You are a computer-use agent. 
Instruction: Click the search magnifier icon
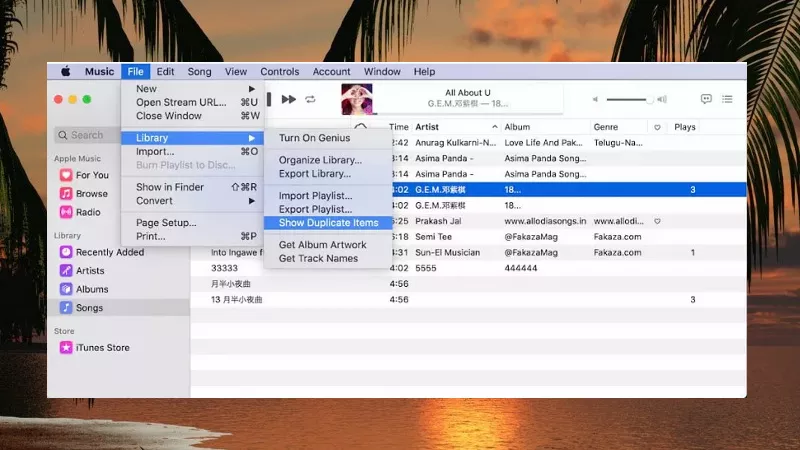point(63,135)
